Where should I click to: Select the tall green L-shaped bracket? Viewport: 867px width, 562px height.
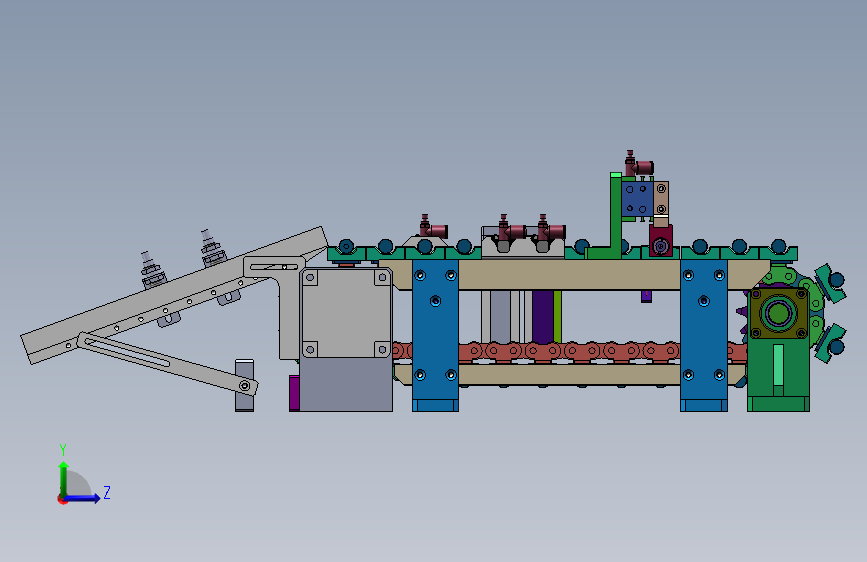614,216
